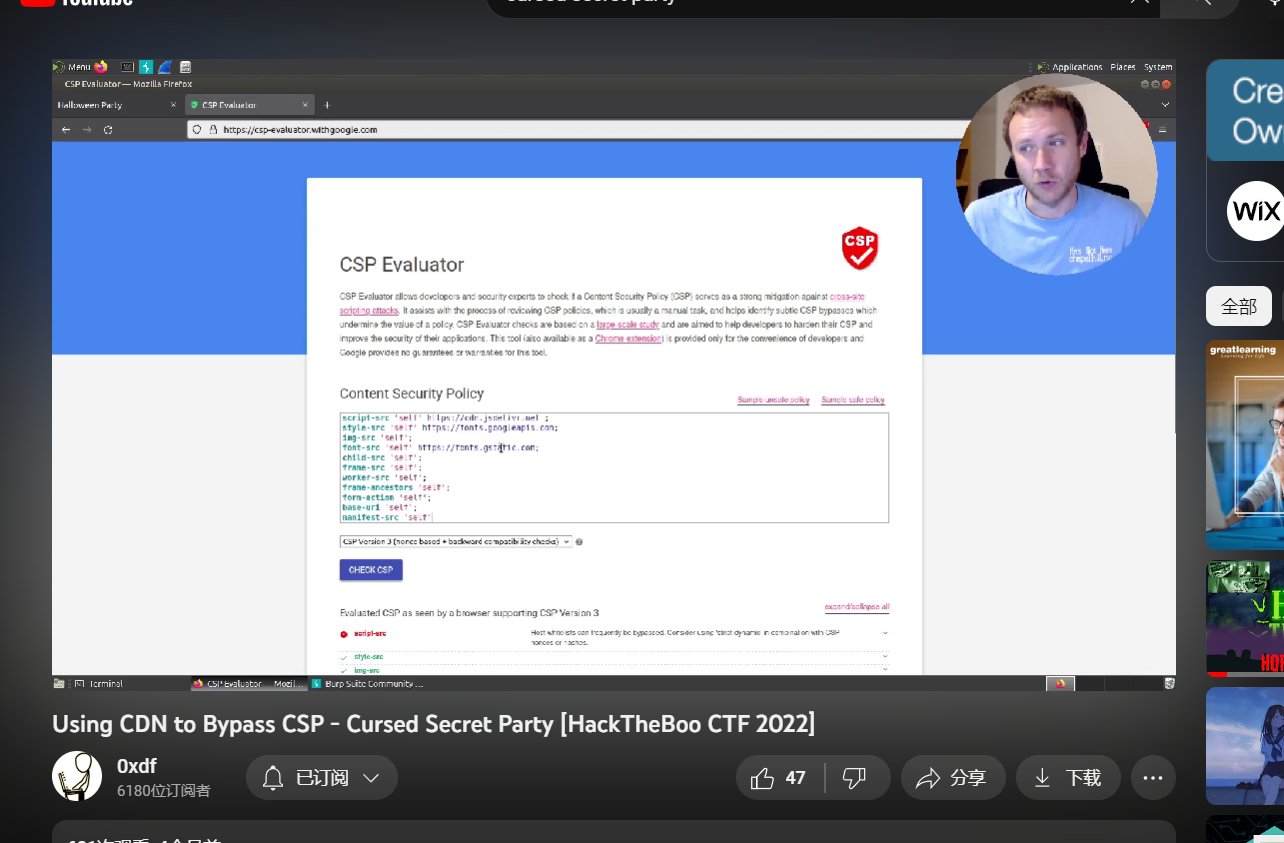This screenshot has width=1284, height=843.
Task: Open the CSP Version 3 dropdown
Action: coord(456,542)
